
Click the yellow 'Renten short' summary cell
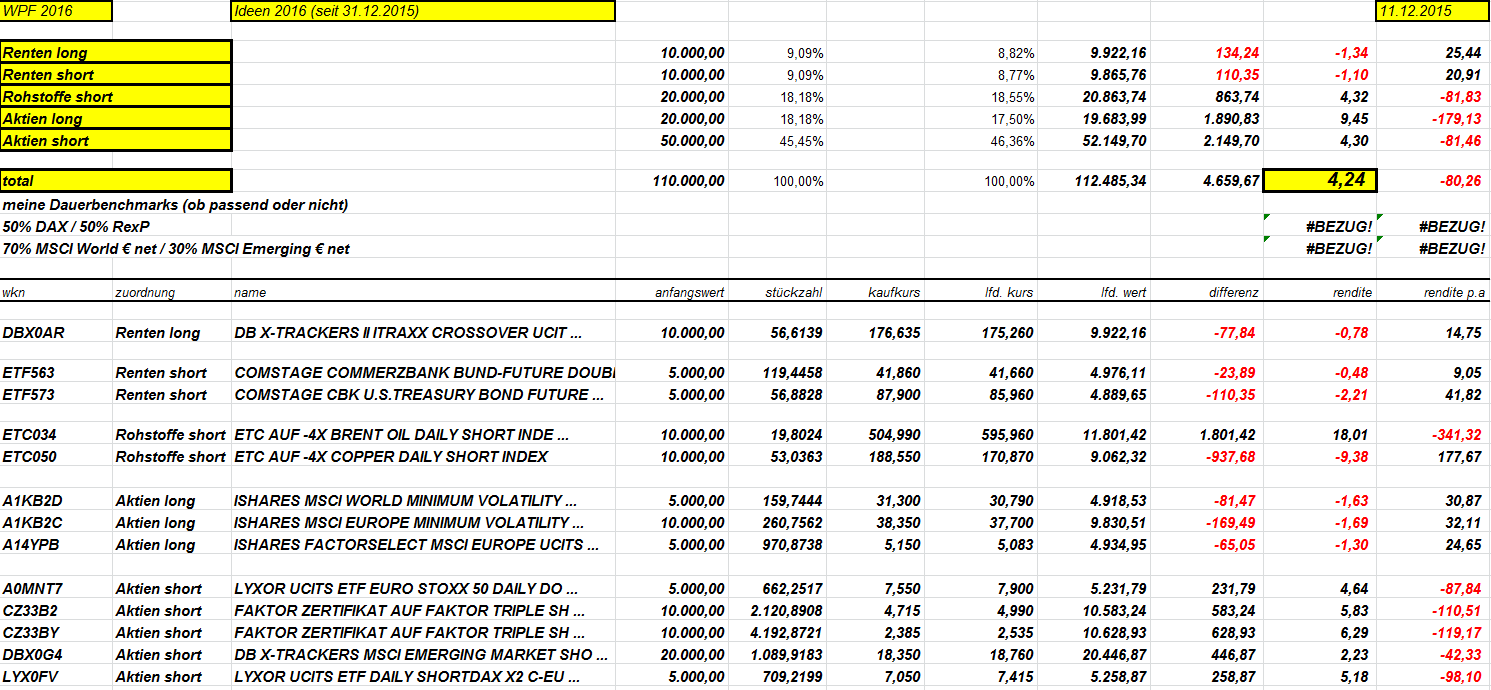pos(116,75)
